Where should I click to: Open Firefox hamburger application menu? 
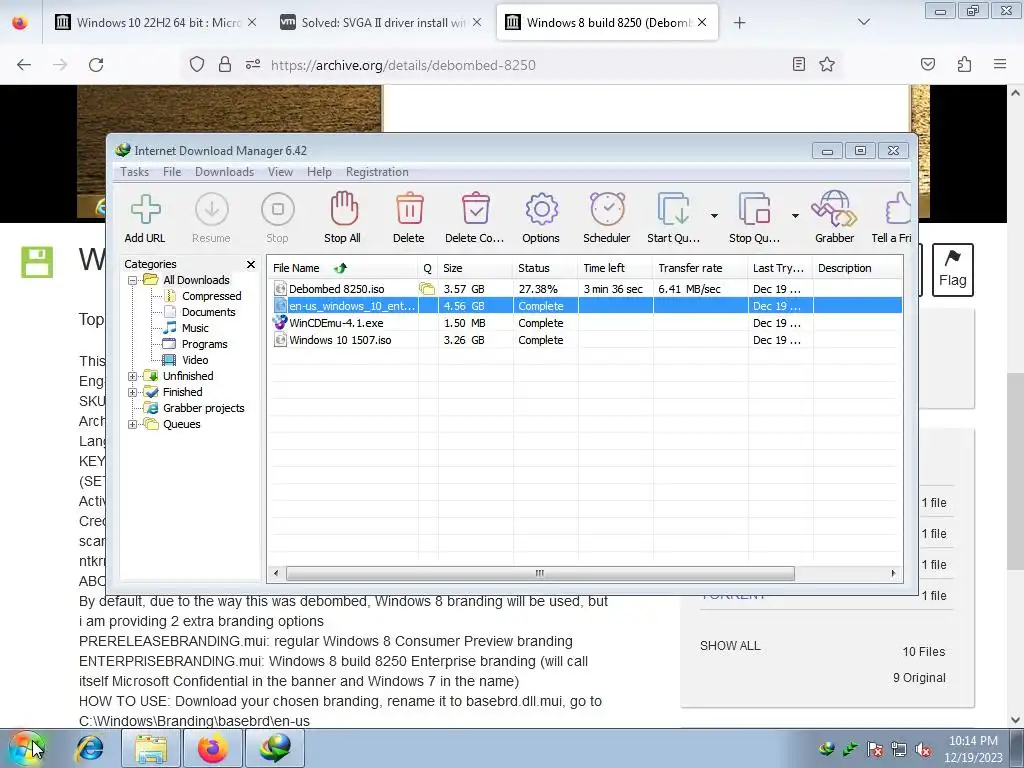[x=1000, y=64]
